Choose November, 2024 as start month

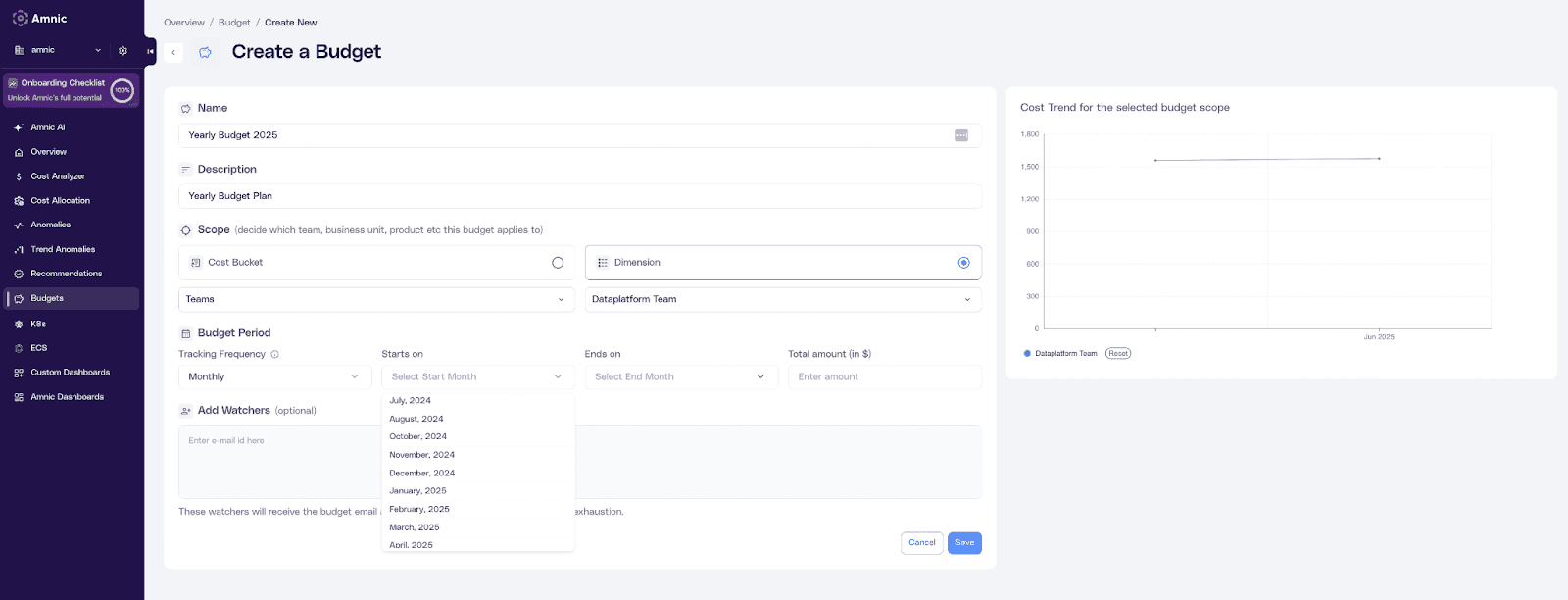[x=477, y=455]
